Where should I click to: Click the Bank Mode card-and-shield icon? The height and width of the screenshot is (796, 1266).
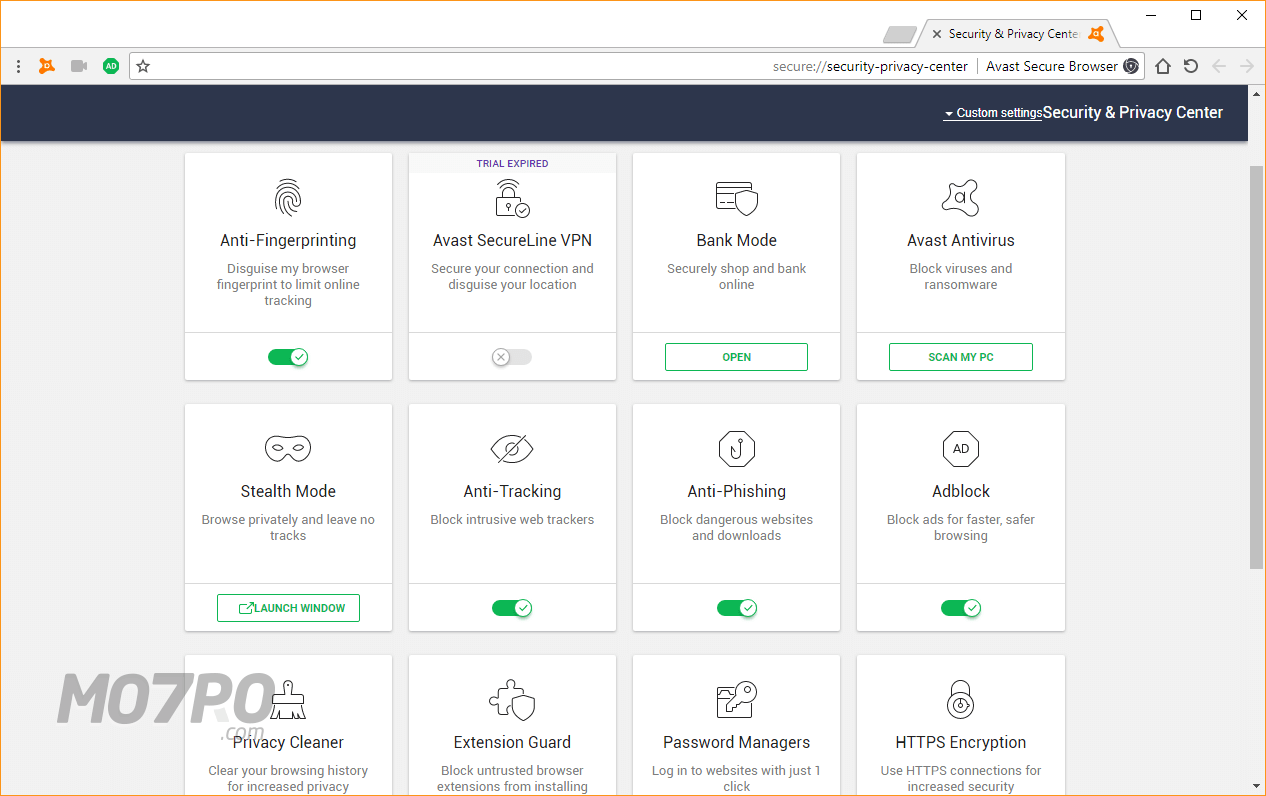pos(737,198)
